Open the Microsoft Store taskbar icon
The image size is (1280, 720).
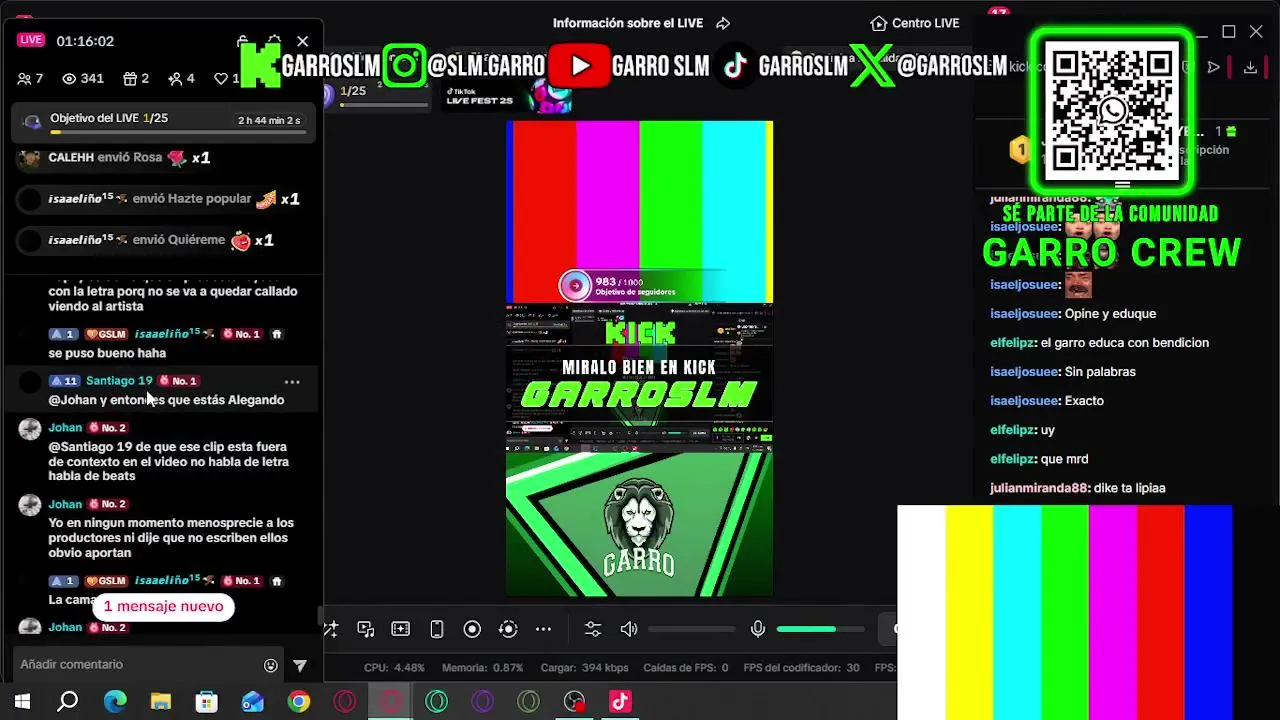207,702
